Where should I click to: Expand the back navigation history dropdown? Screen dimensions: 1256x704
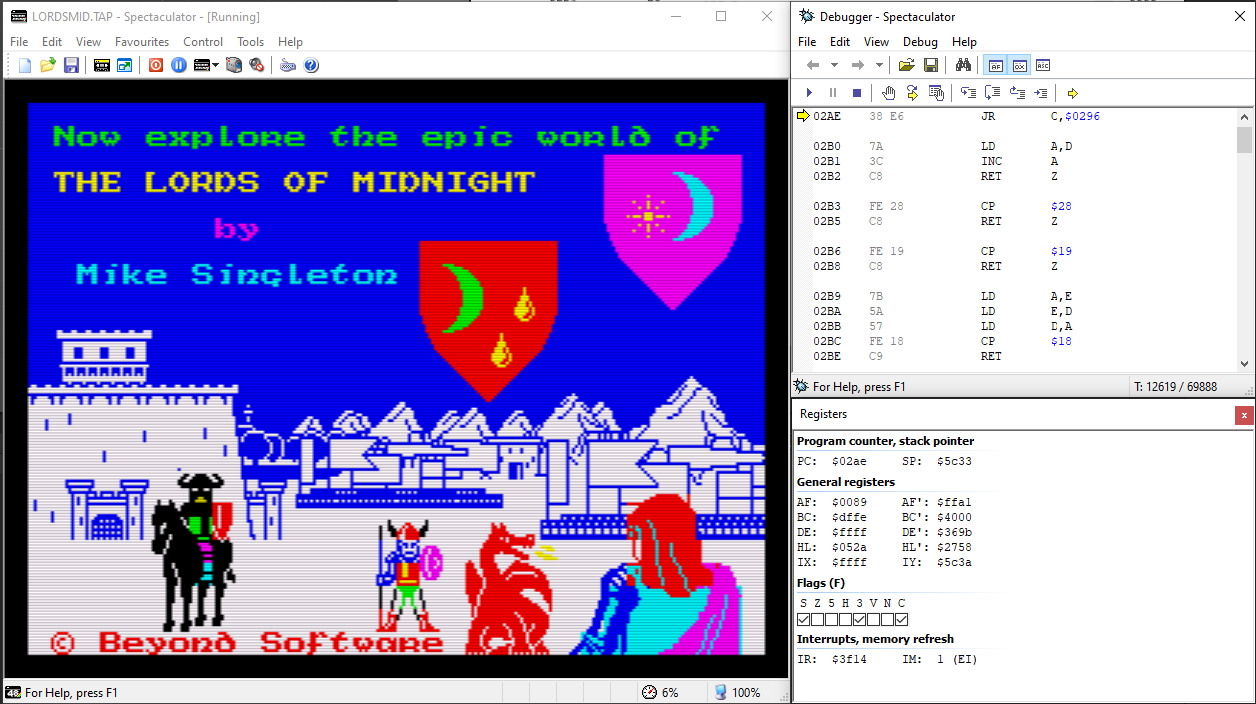[834, 65]
